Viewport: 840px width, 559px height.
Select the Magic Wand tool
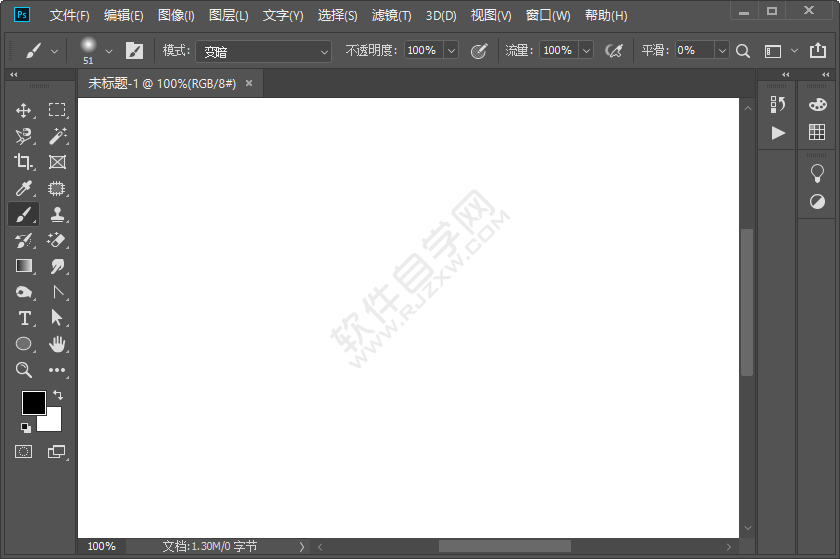[x=57, y=136]
